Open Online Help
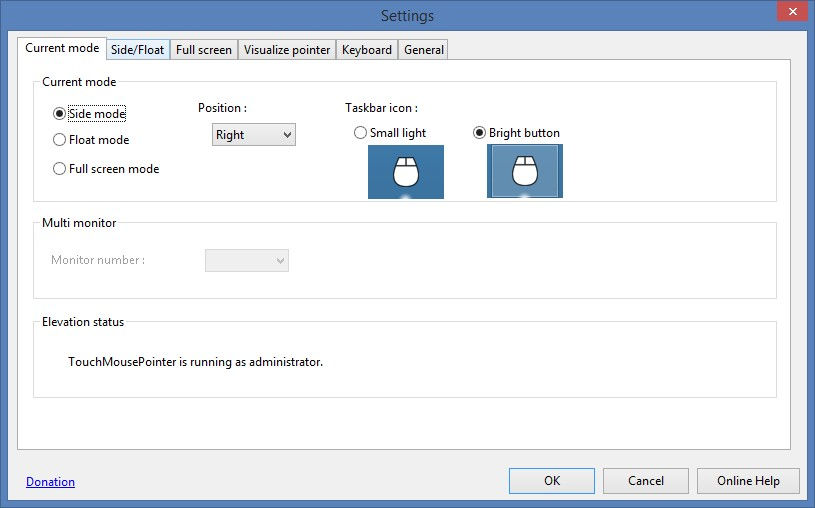Screen dimensions: 815x508 click(x=748, y=481)
